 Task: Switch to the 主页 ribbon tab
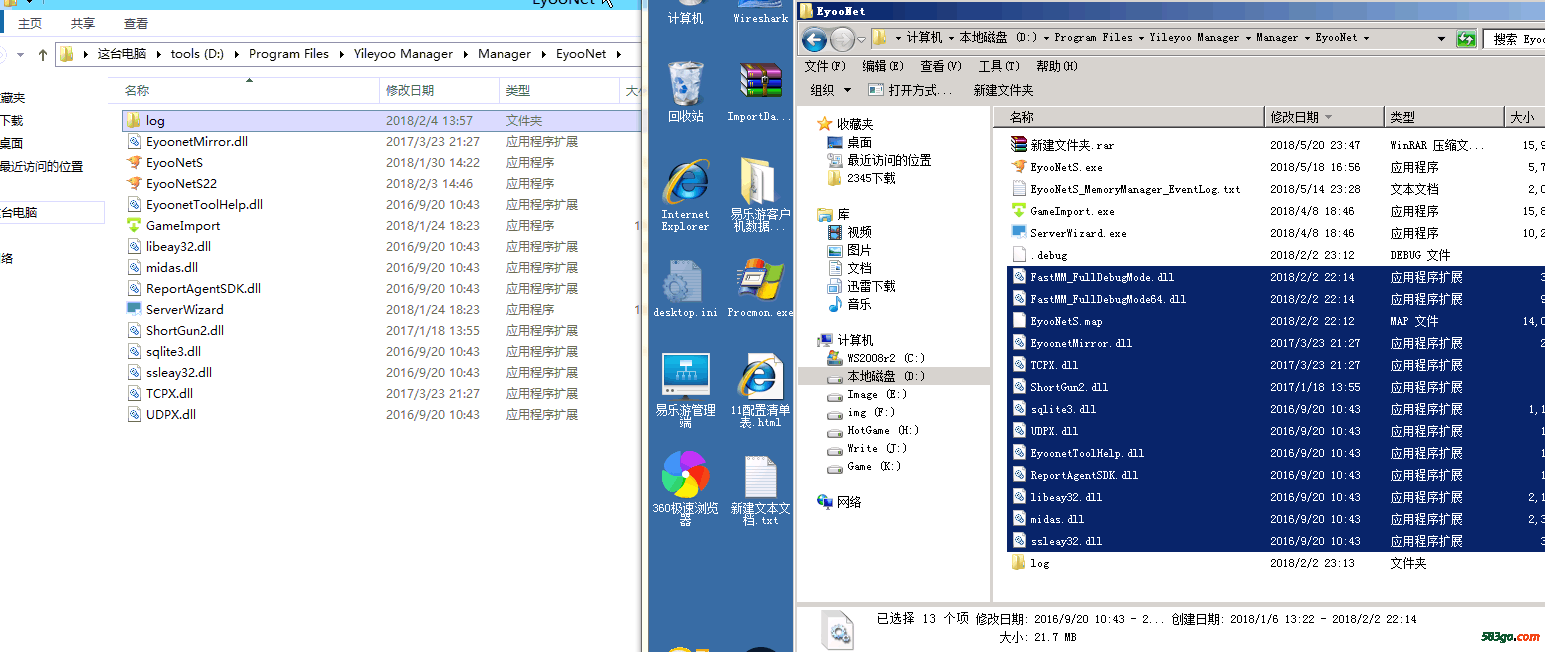(x=30, y=23)
